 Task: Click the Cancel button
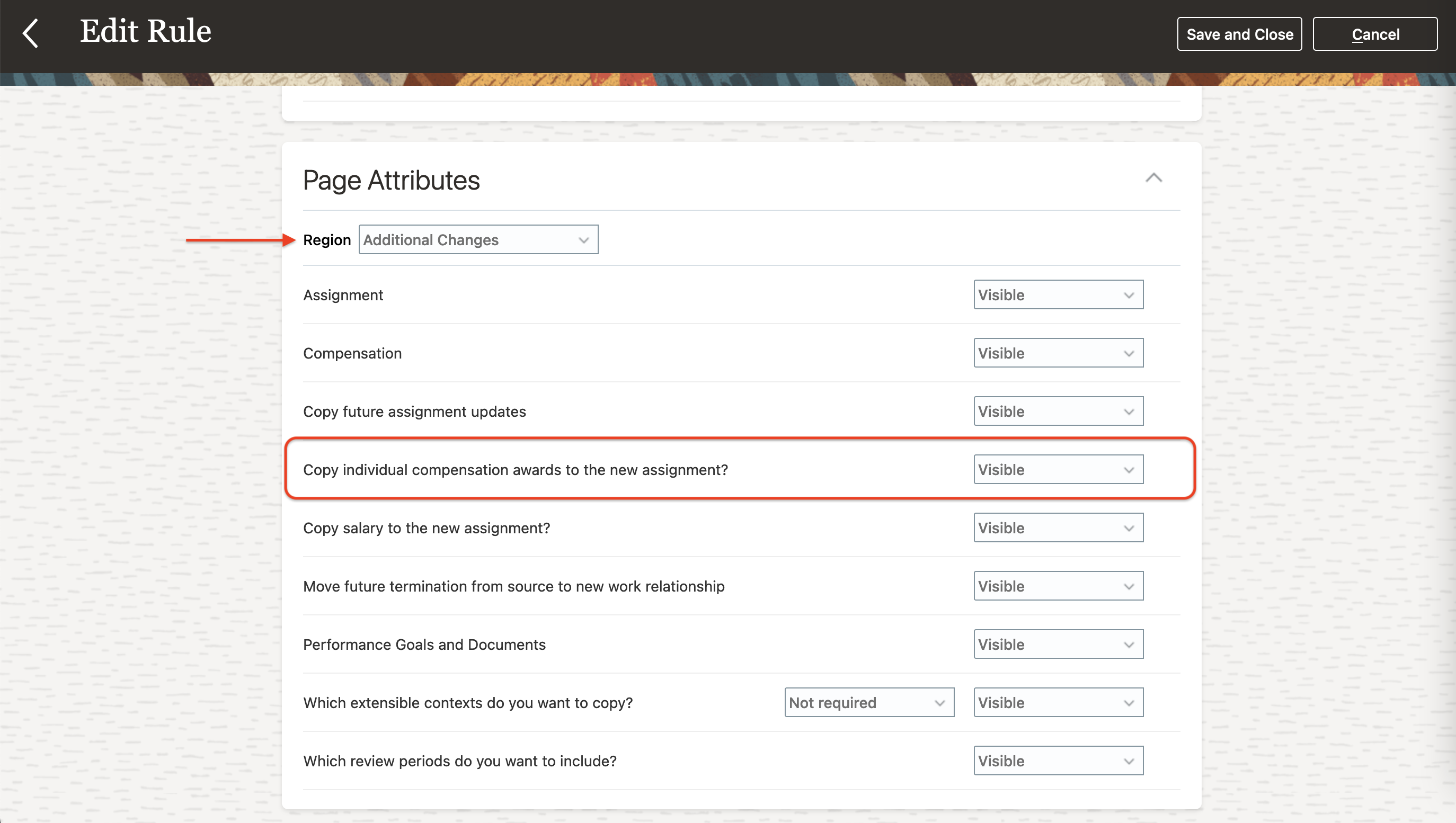tap(1374, 34)
